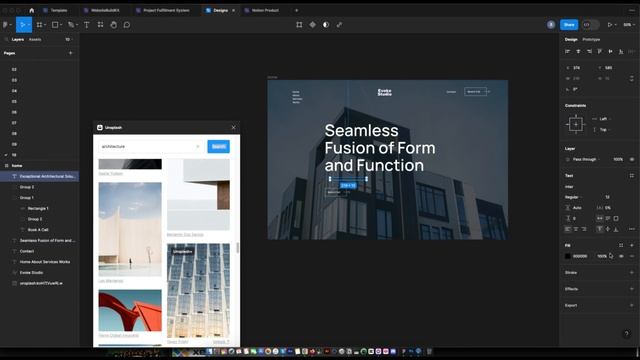Select the Comment tool

point(127,25)
